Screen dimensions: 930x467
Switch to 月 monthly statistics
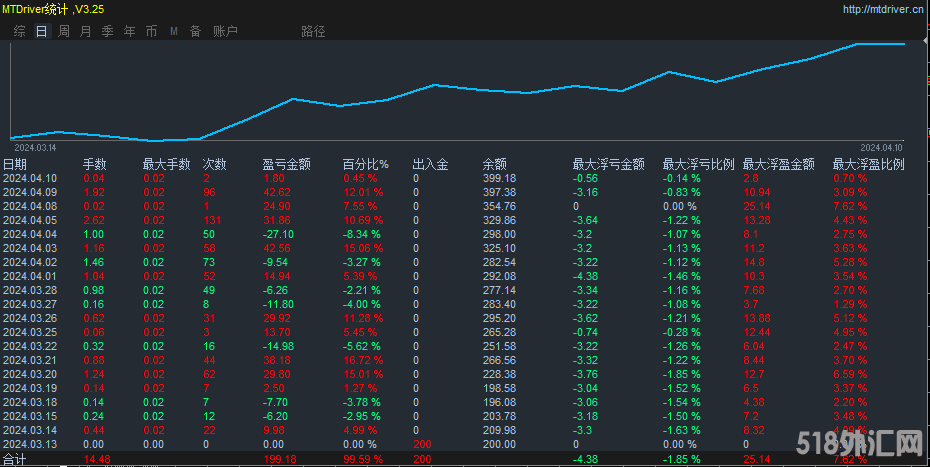tap(85, 31)
